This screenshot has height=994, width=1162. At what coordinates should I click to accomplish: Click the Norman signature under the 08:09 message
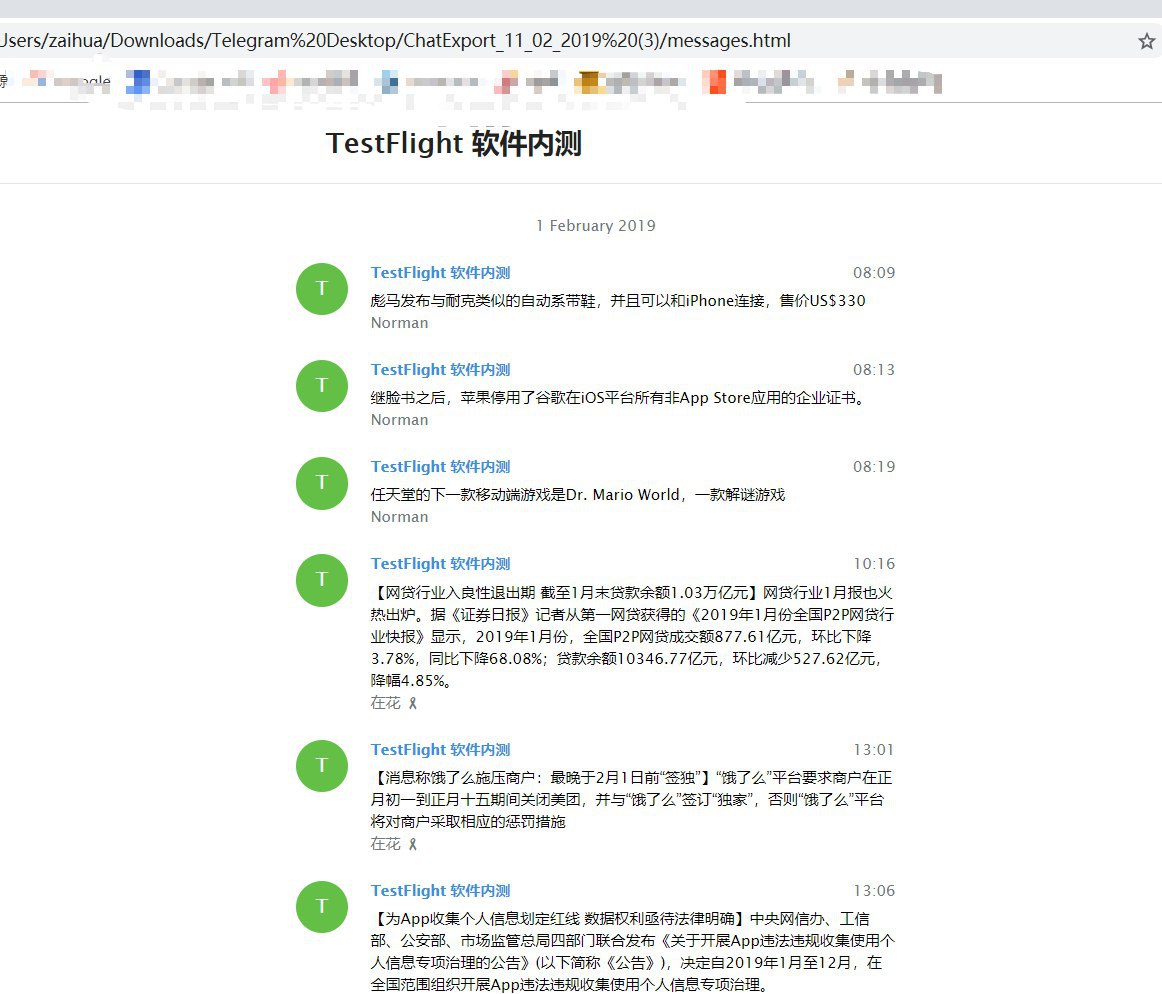(399, 323)
